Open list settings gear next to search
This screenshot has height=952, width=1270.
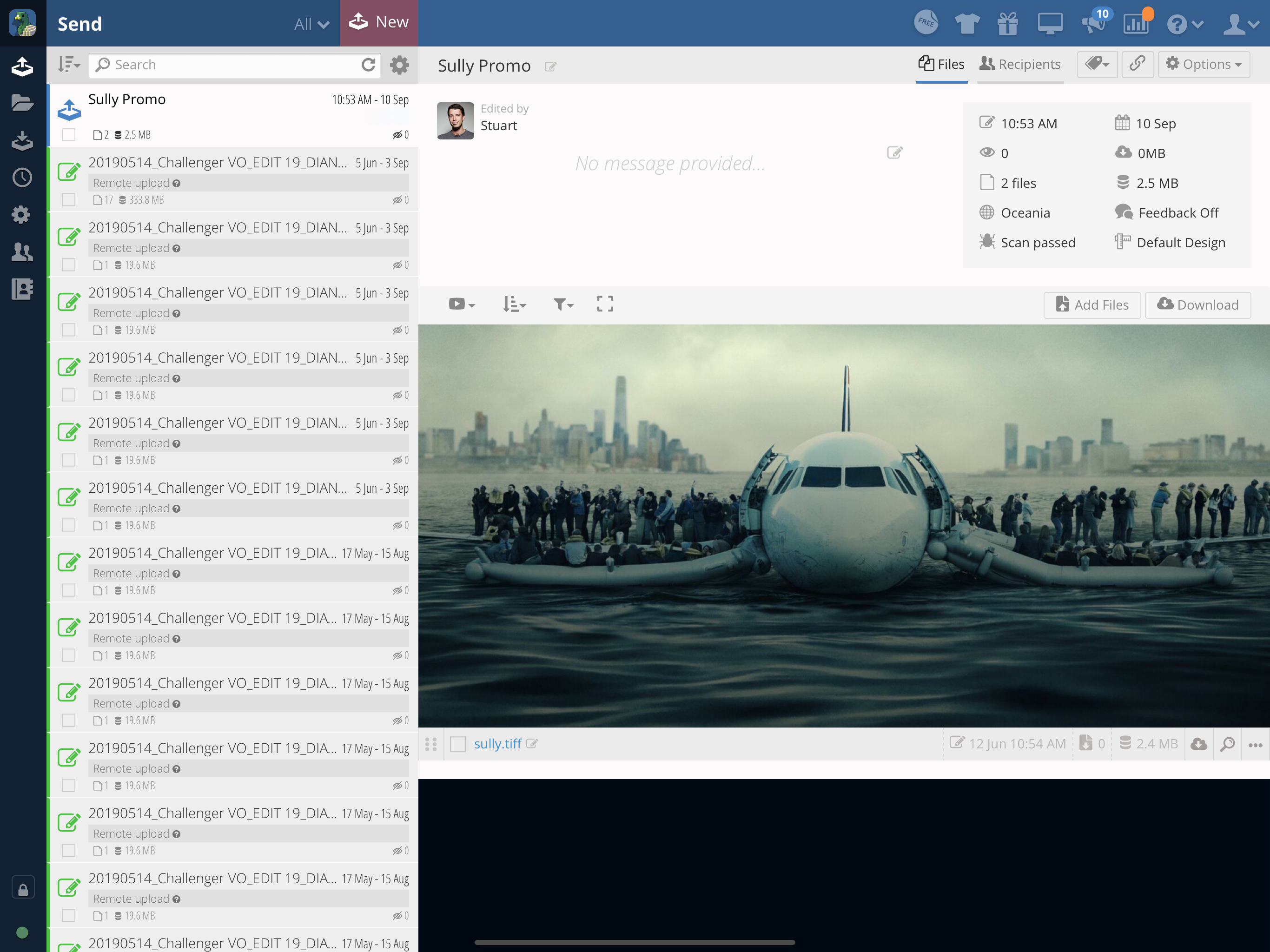[x=400, y=65]
